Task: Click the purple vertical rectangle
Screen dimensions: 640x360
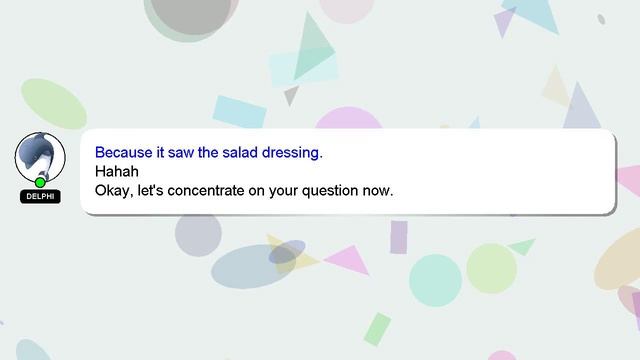Action: click(x=399, y=237)
